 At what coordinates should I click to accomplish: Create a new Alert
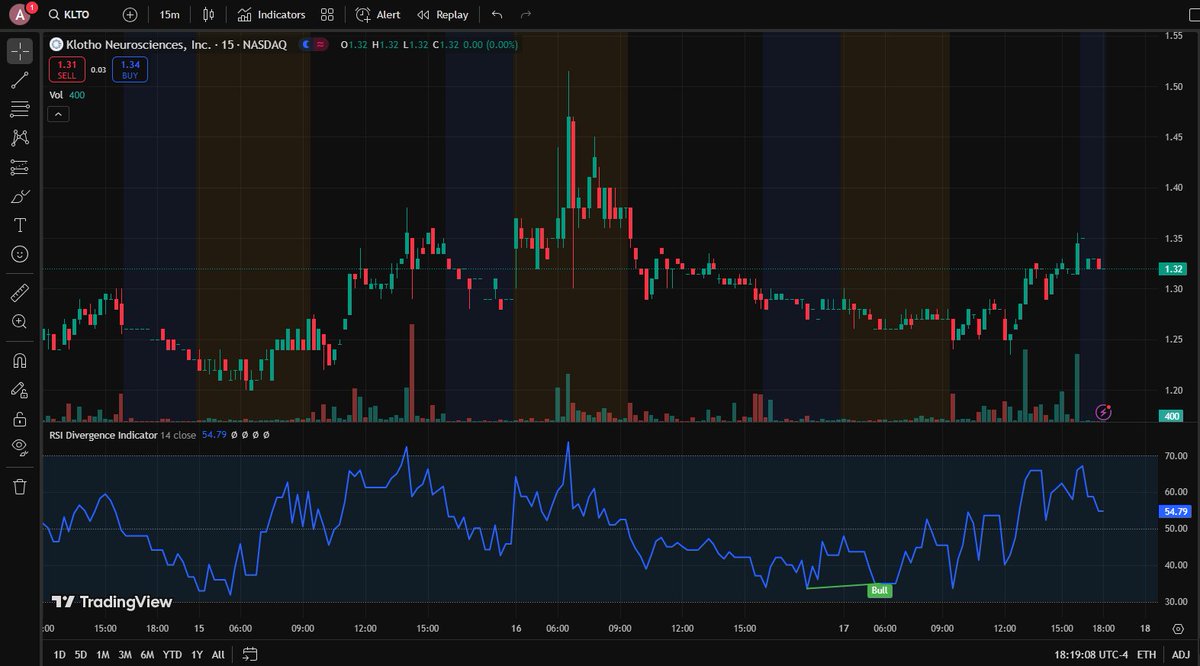[379, 15]
